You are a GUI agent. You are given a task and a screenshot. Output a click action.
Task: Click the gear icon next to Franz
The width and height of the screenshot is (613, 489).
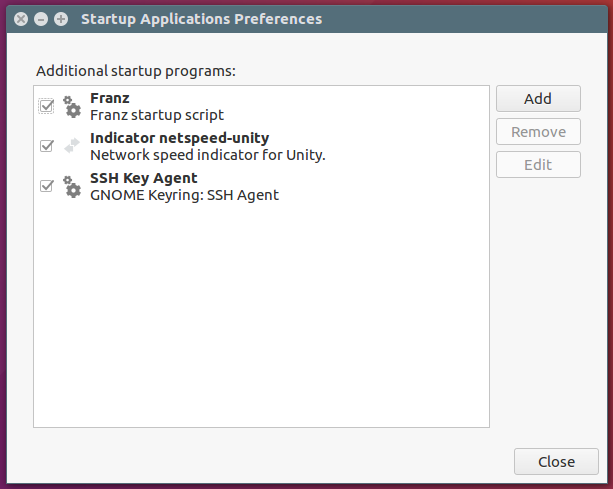[72, 106]
